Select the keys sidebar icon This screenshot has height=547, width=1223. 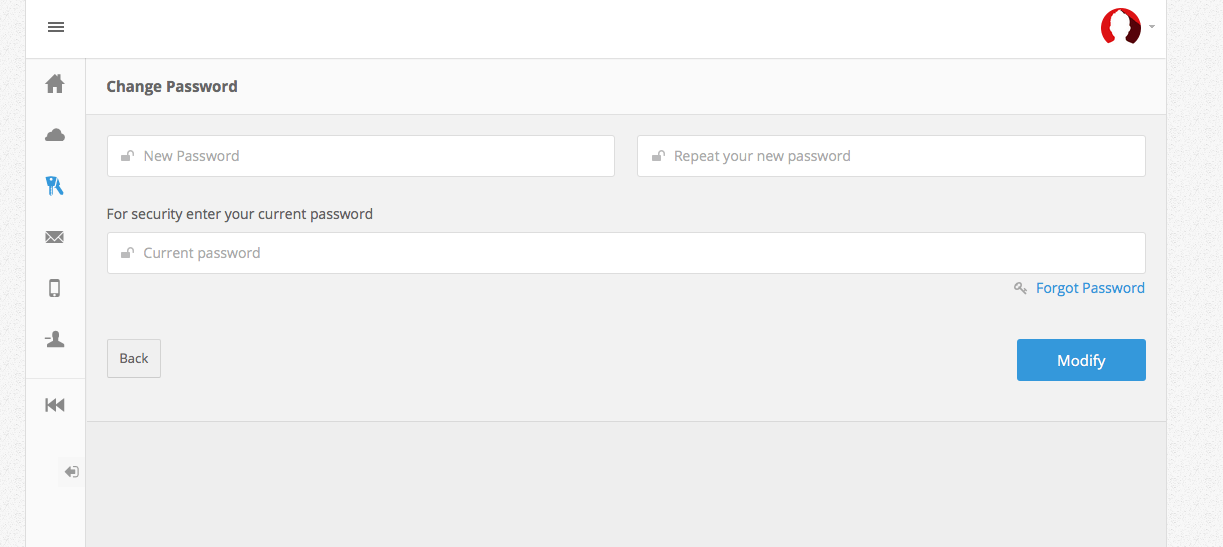55,185
